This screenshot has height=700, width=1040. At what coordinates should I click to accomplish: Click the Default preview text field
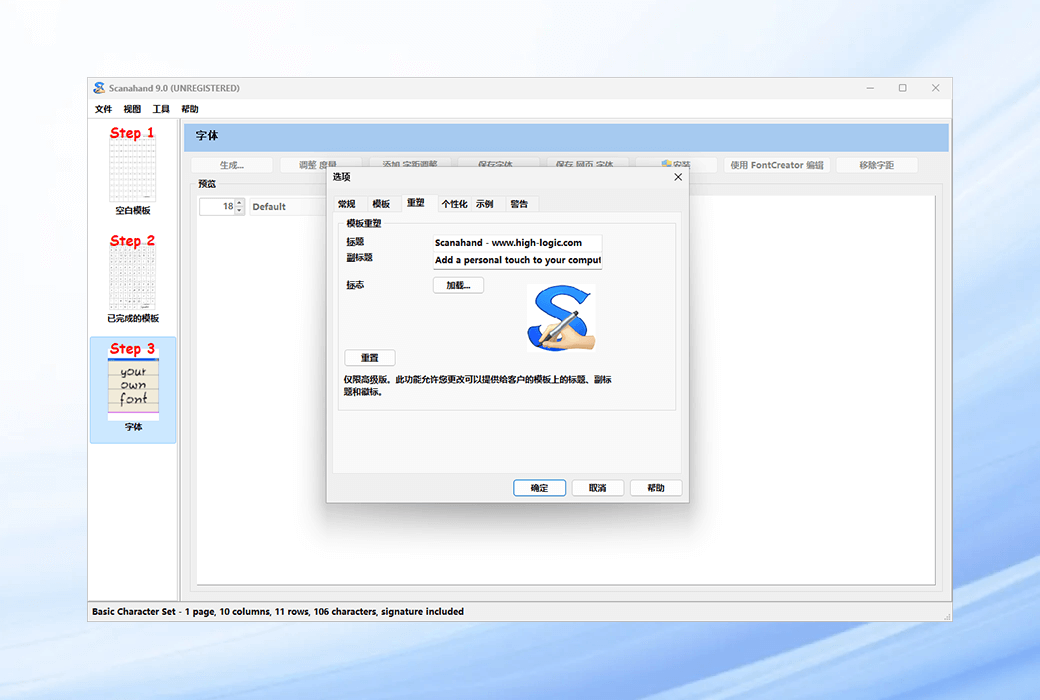(x=288, y=206)
